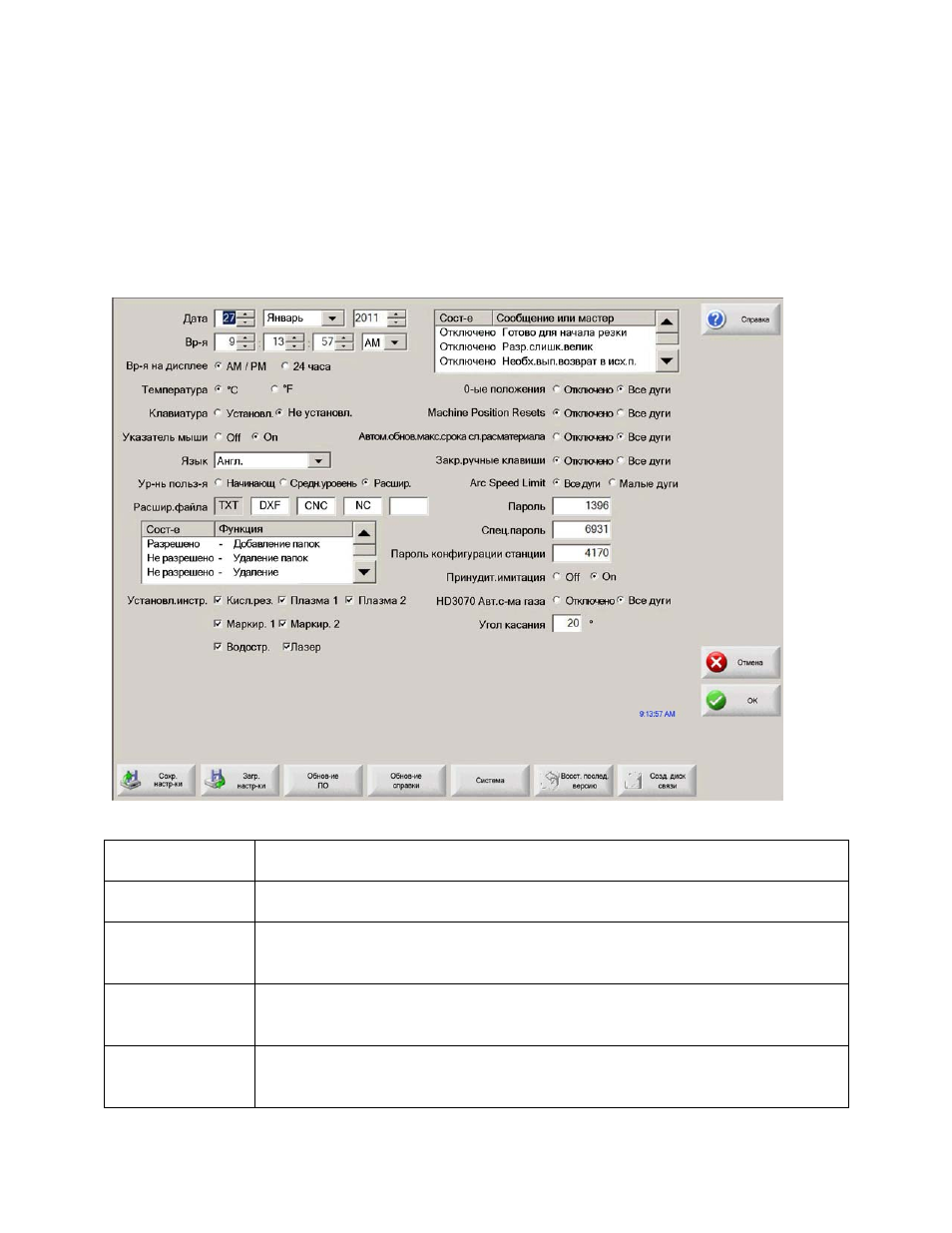
Task: Click the empty fifth file extension field
Action: click(x=408, y=506)
